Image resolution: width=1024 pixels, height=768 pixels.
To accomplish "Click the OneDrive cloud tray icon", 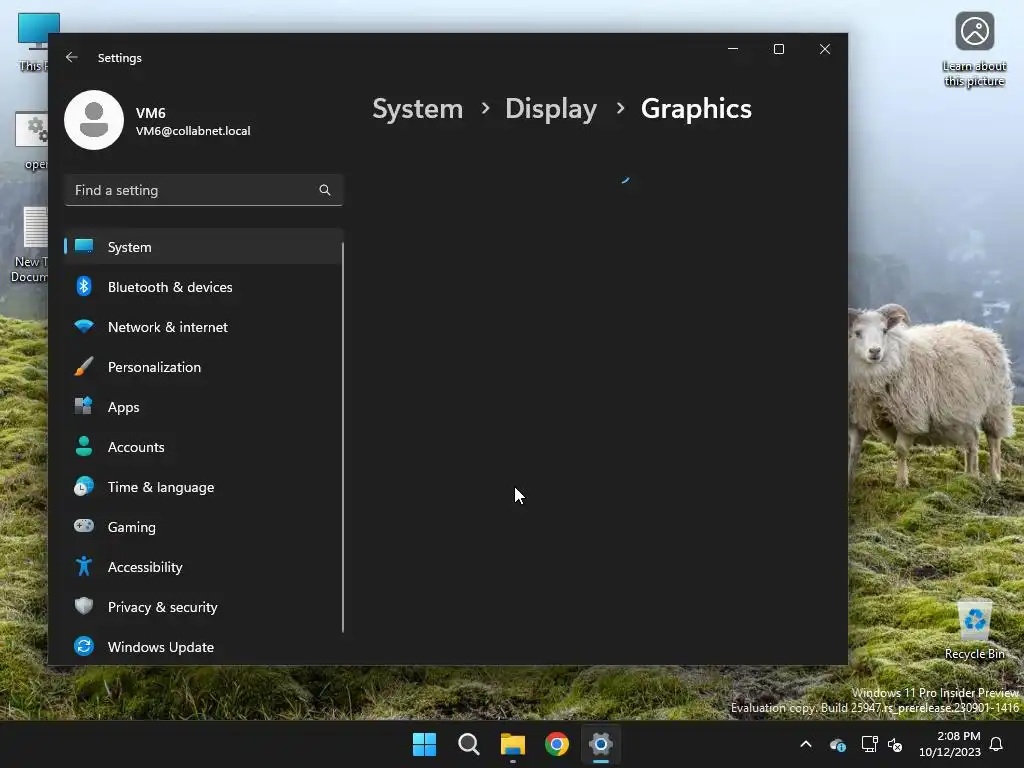I will [838, 744].
